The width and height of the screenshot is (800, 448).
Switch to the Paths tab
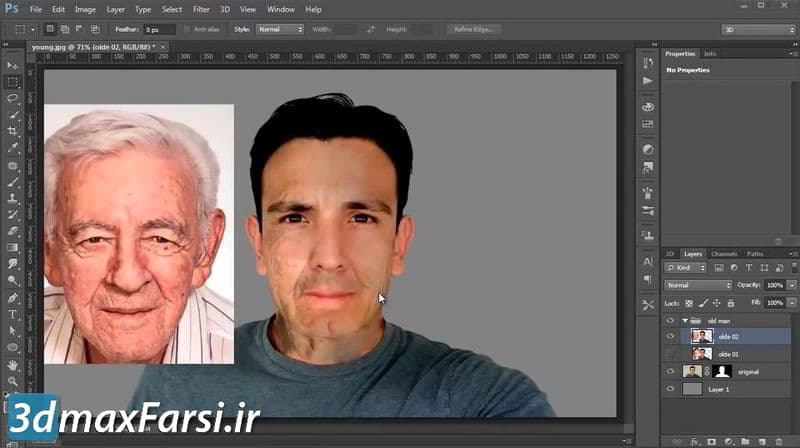pos(755,254)
